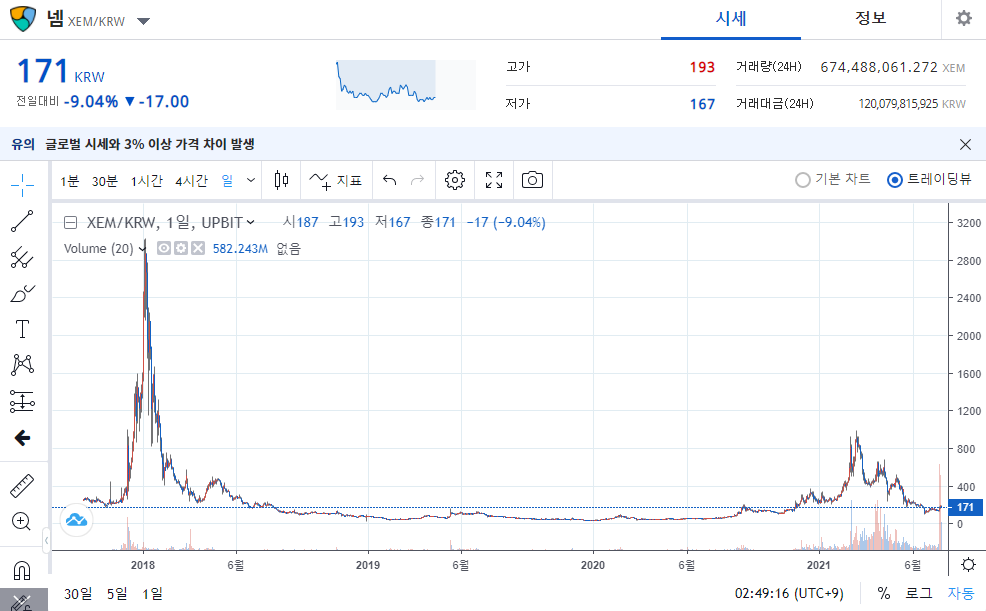Click the 거래대금 120,079,815,925 value

point(898,104)
